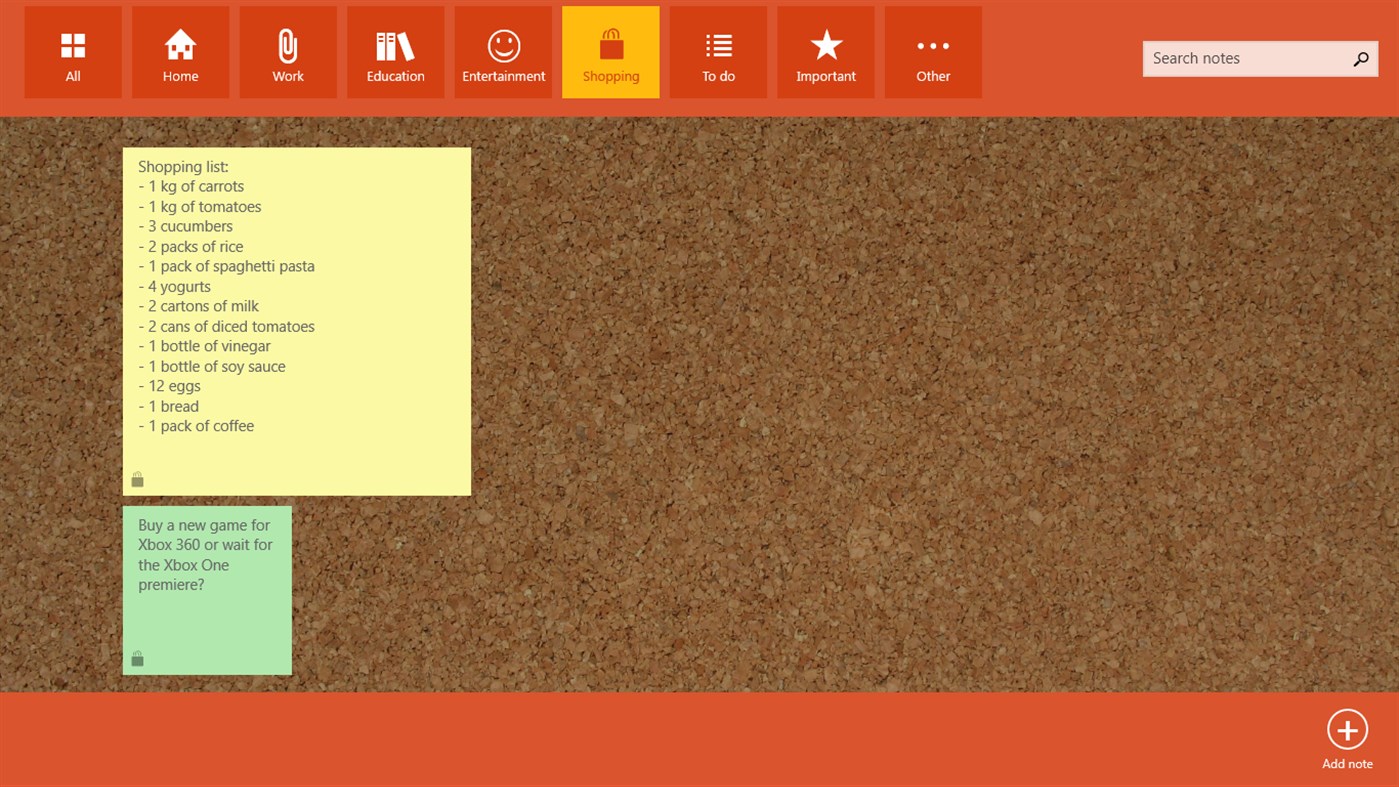Open the Work category filter
This screenshot has width=1399, height=787.
tap(288, 51)
